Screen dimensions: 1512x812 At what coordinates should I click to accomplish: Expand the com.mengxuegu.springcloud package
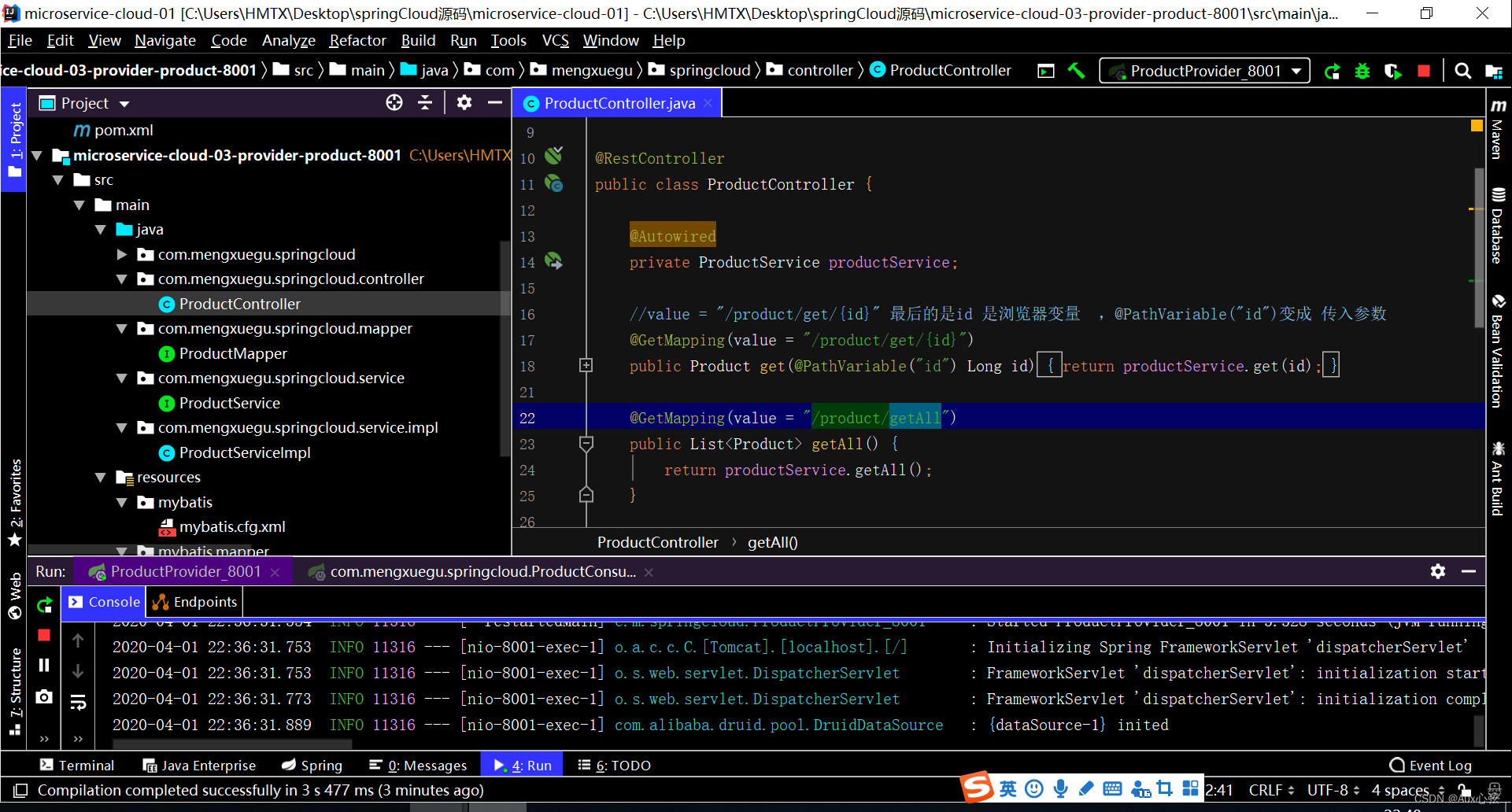[122, 255]
